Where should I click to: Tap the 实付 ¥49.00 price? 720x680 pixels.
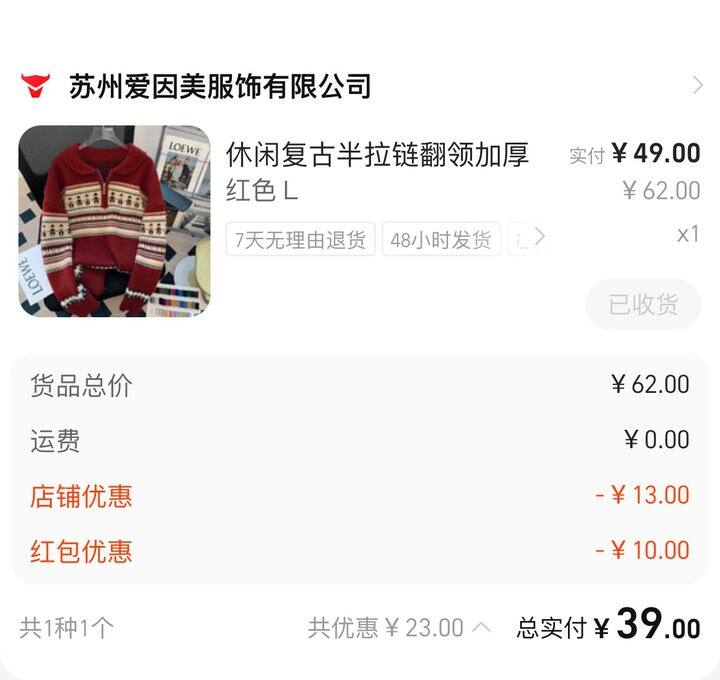[x=635, y=154]
